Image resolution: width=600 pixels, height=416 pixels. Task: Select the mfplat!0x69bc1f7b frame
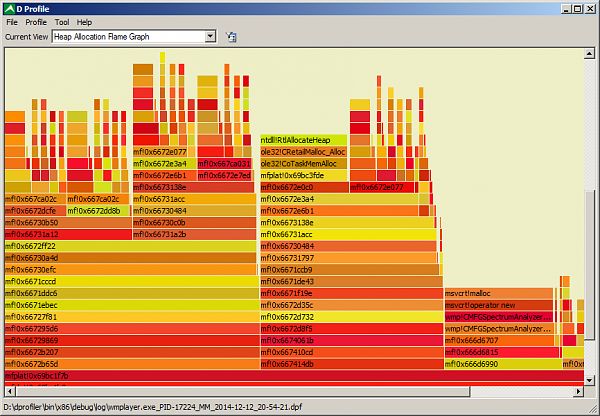point(294,376)
